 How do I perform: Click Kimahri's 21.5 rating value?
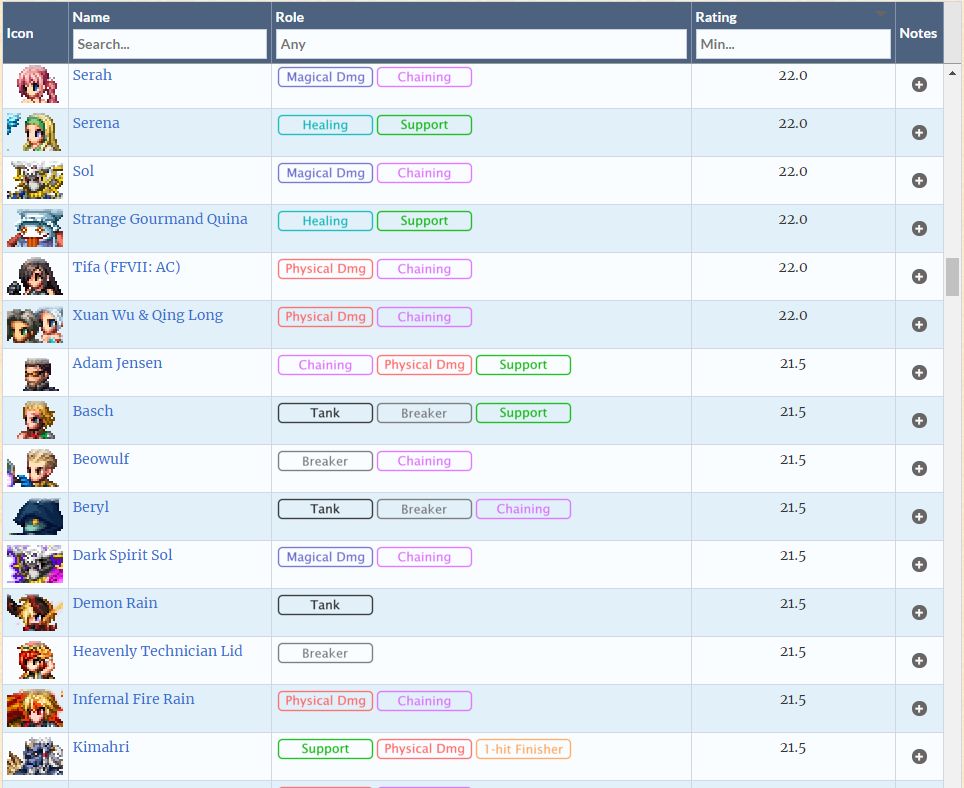[x=792, y=747]
